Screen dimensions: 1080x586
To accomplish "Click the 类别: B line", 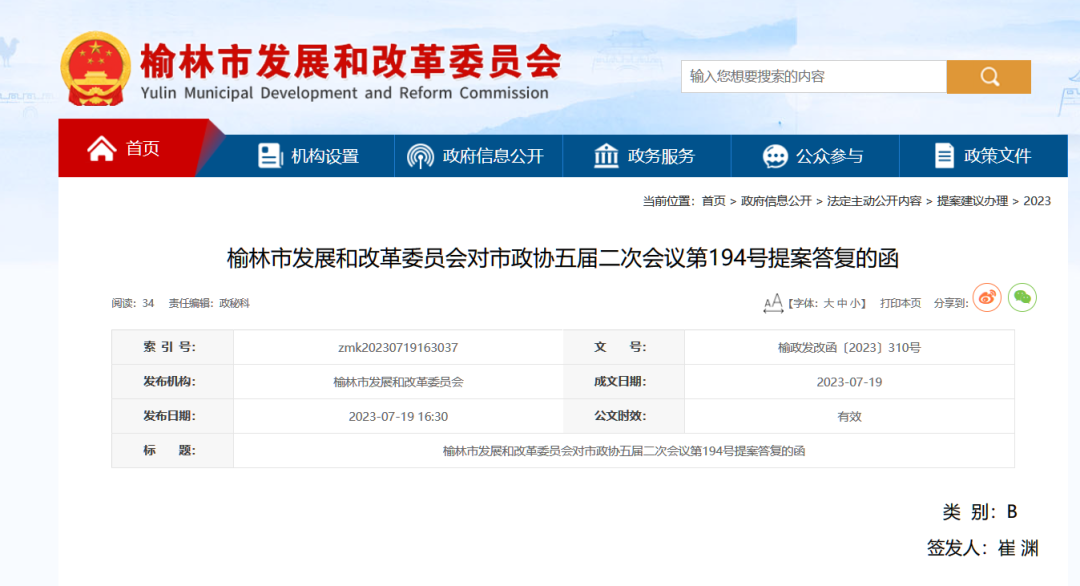I will (x=979, y=512).
